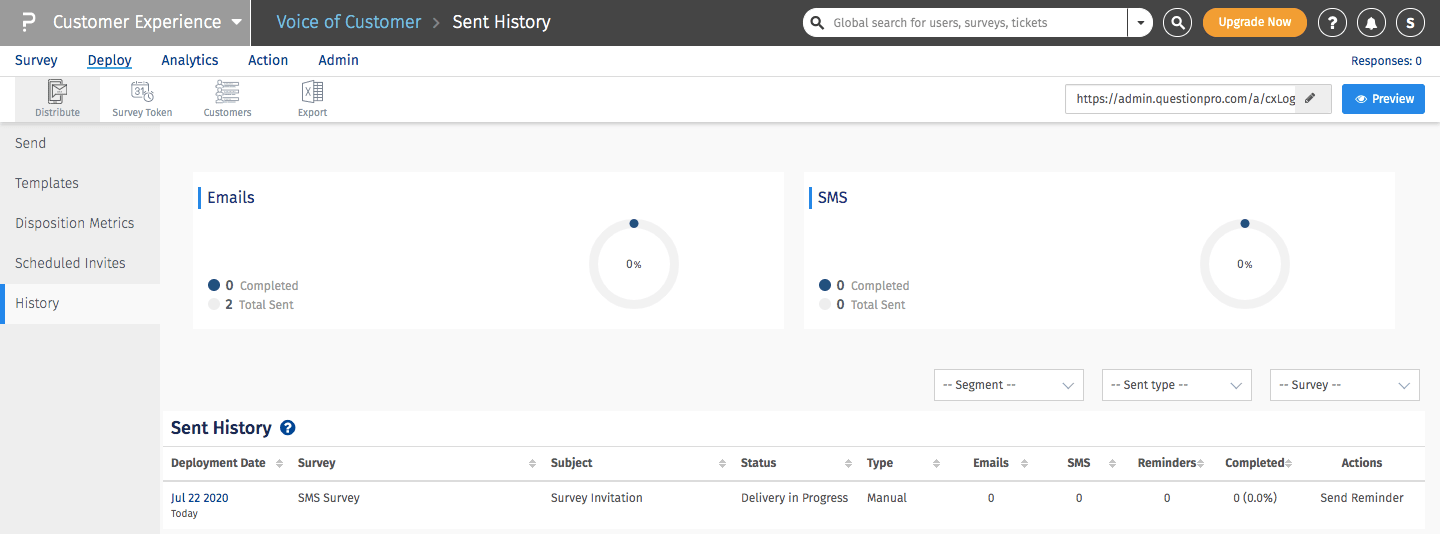The height and width of the screenshot is (534, 1440).
Task: Click the pencil icon to edit survey URL
Action: (x=1312, y=99)
